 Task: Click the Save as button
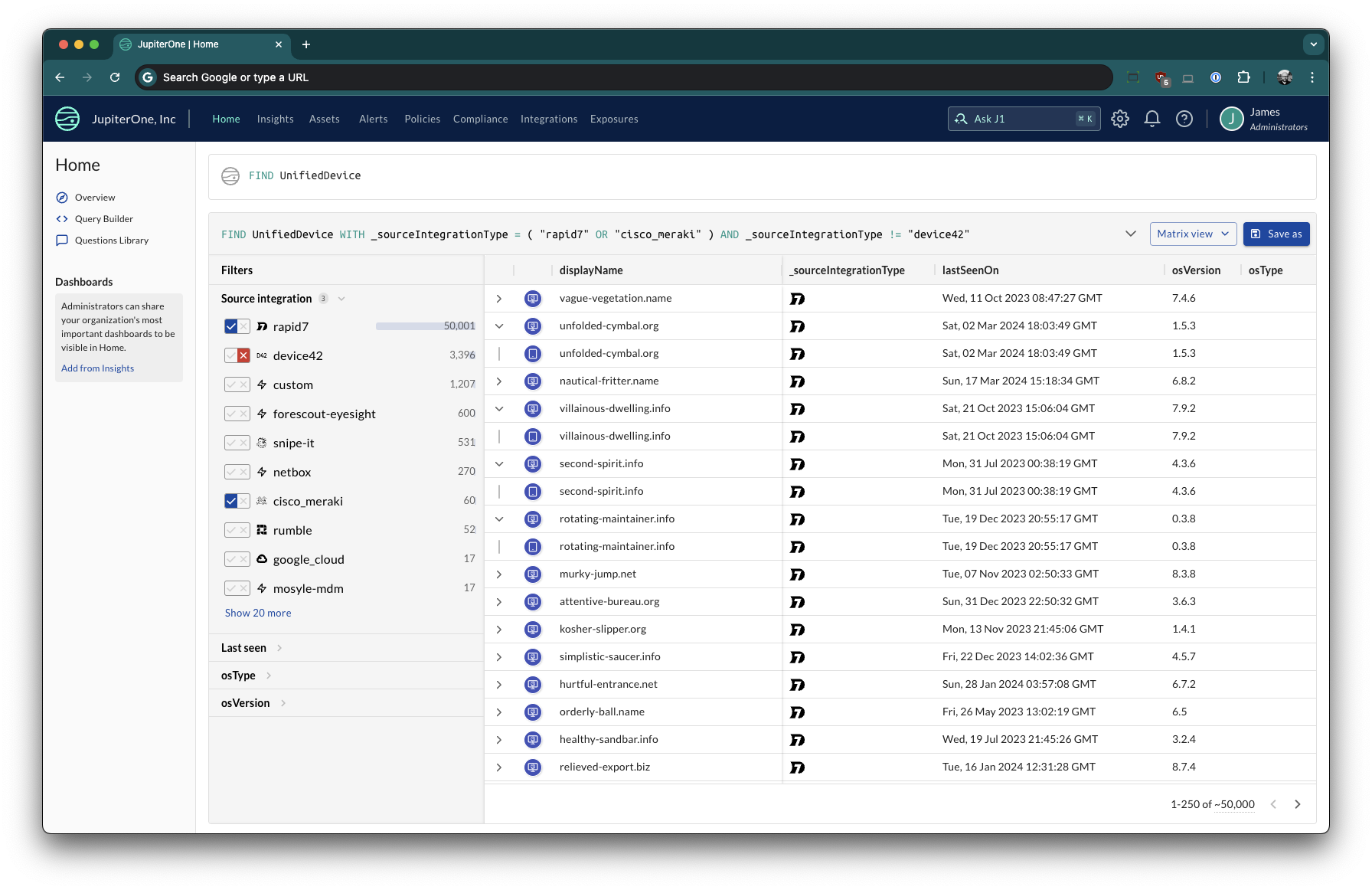1276,234
